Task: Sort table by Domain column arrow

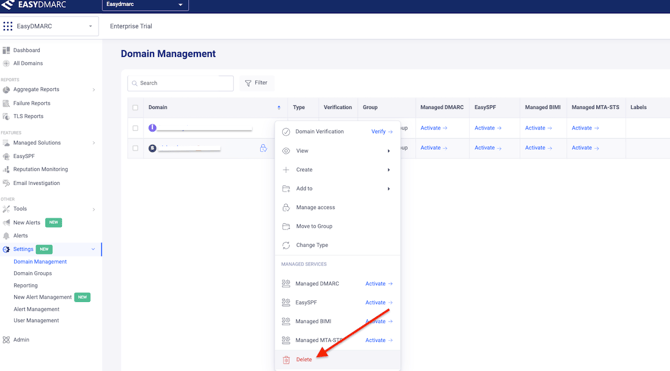Action: (279, 108)
